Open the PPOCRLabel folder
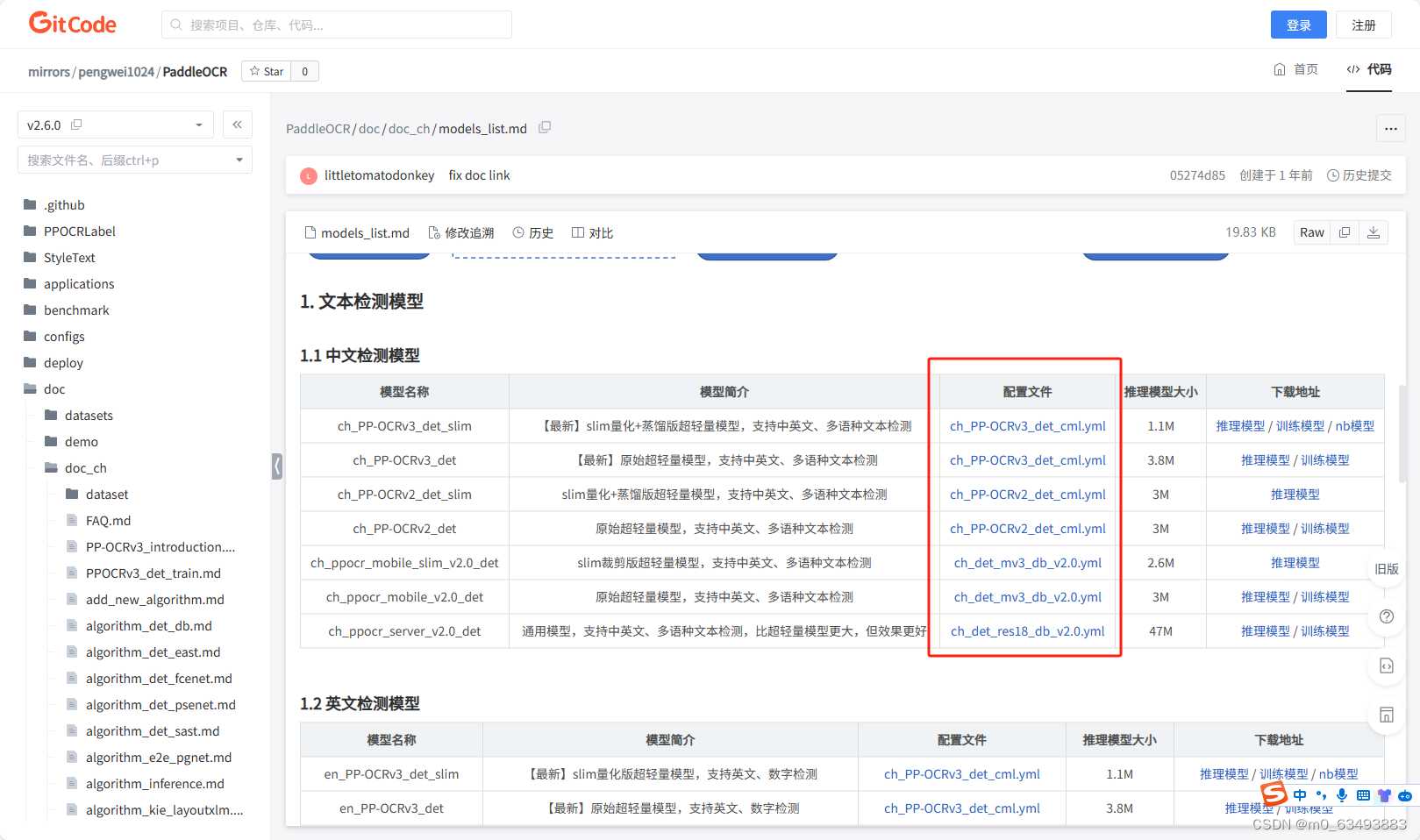Viewport: 1420px width, 840px height. click(x=80, y=231)
